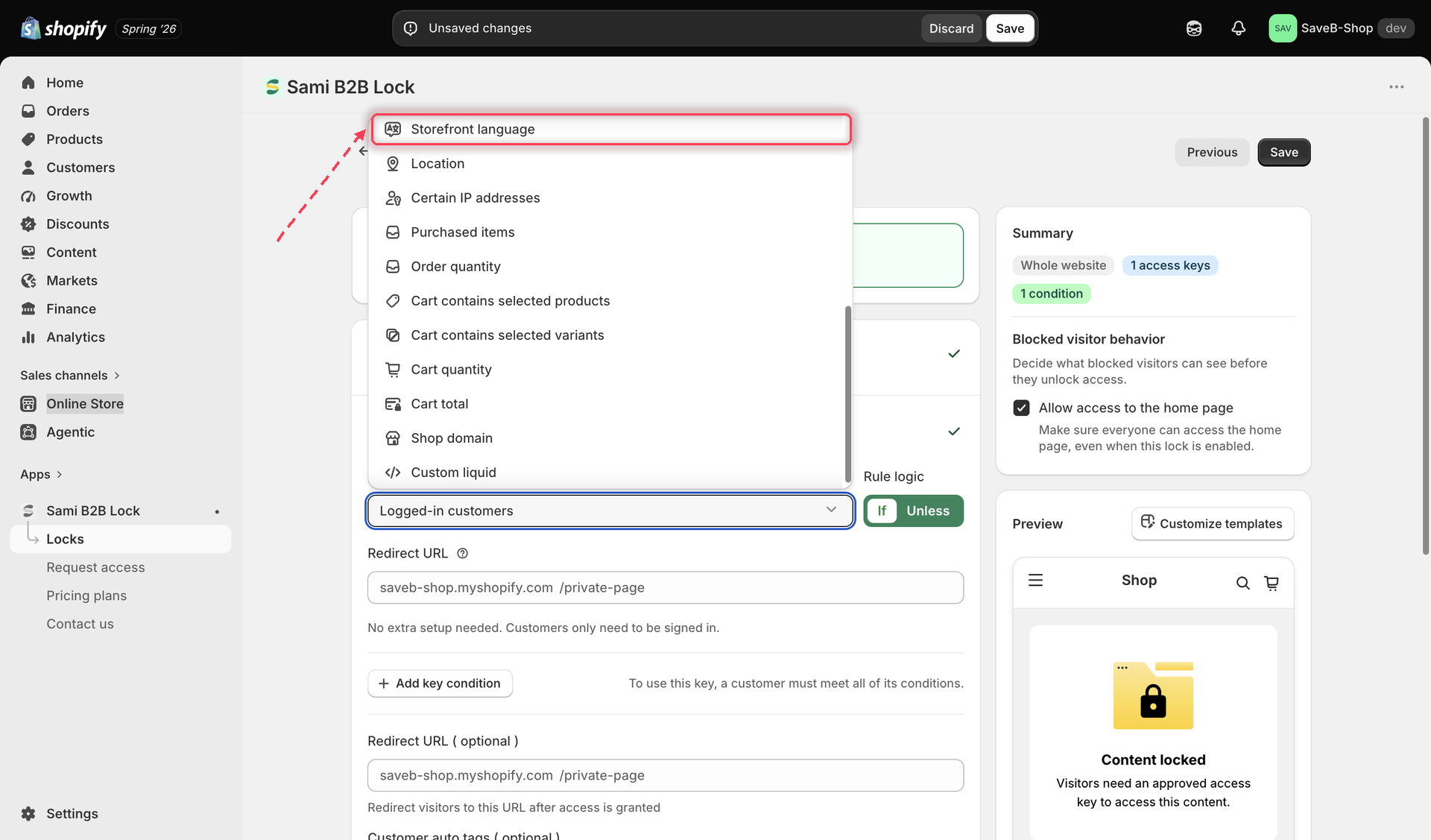Click the Redirect URL help icon
The image size is (1431, 840).
click(x=462, y=553)
